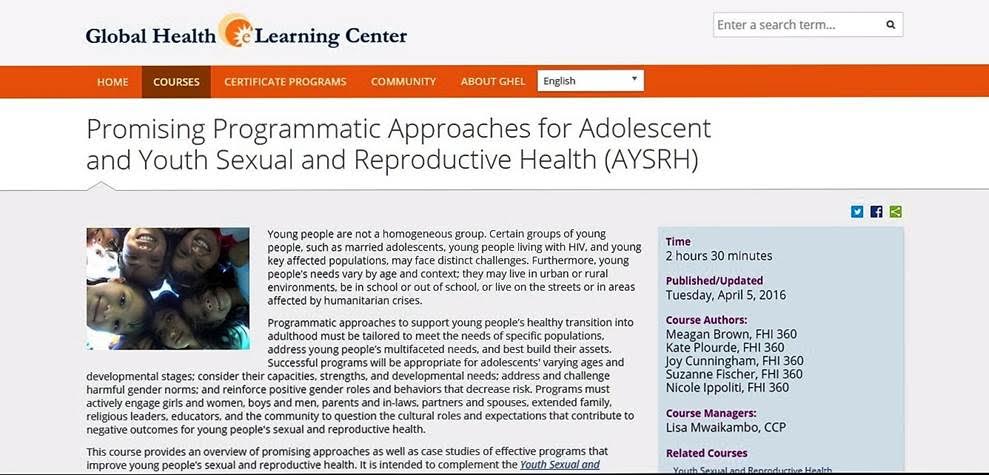
Task: Click the Related Courses heading
Action: [x=706, y=453]
